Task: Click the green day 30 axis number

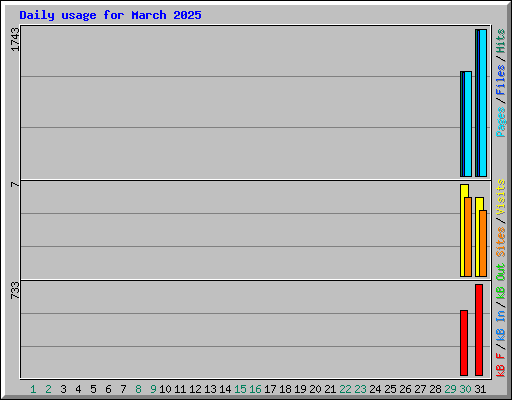Action: pos(465,389)
